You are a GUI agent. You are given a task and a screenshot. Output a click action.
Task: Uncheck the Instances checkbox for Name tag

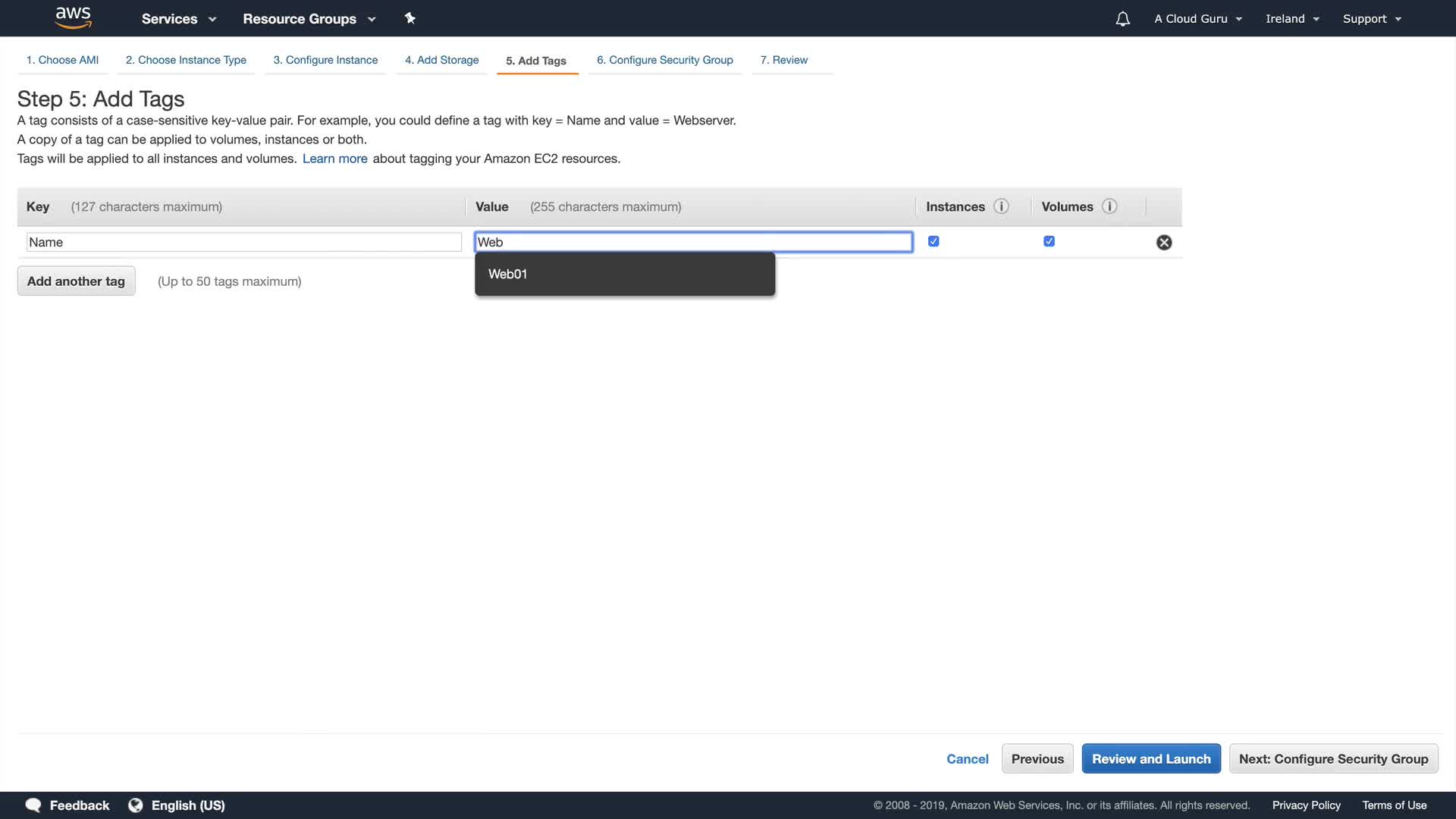tap(934, 241)
